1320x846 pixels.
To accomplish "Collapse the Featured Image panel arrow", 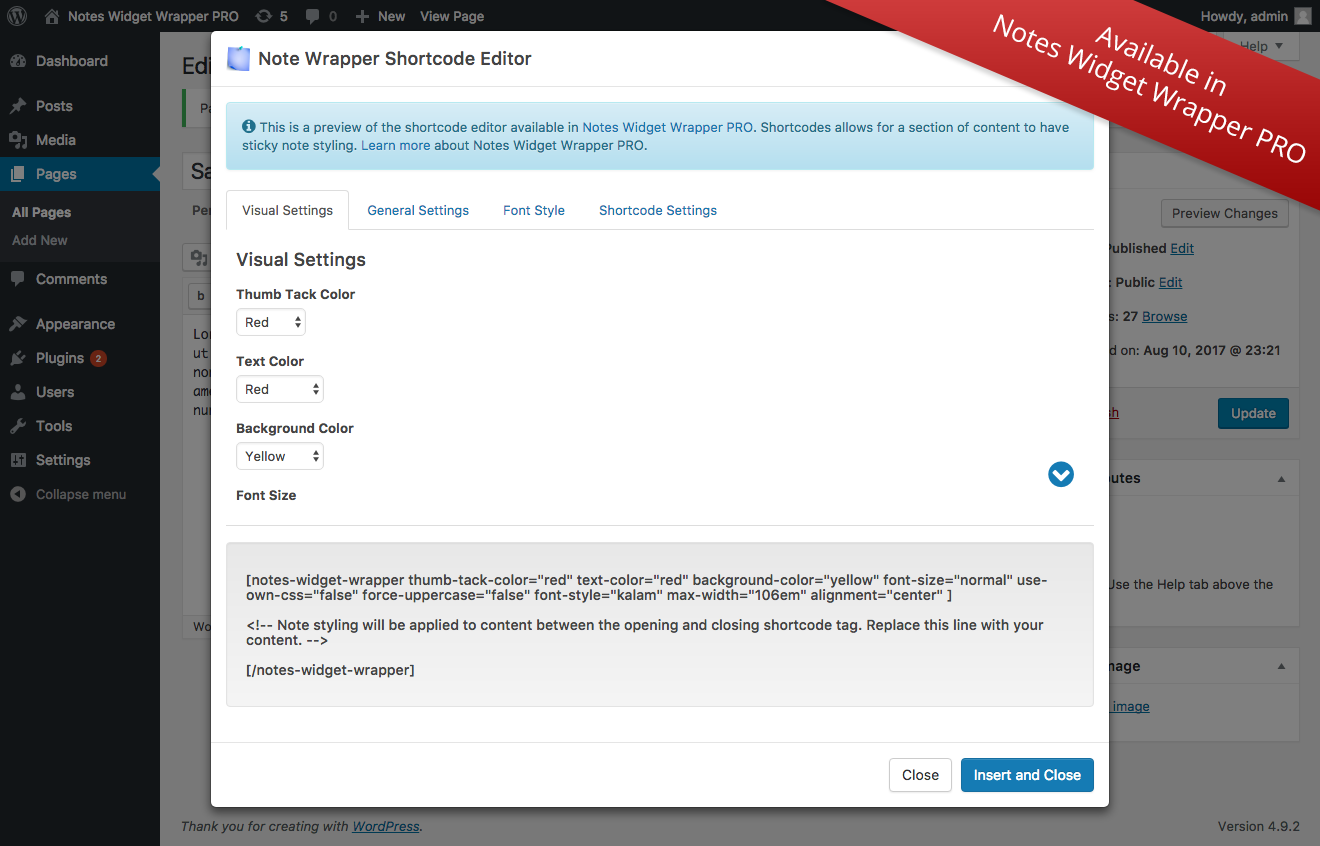I will tap(1281, 666).
